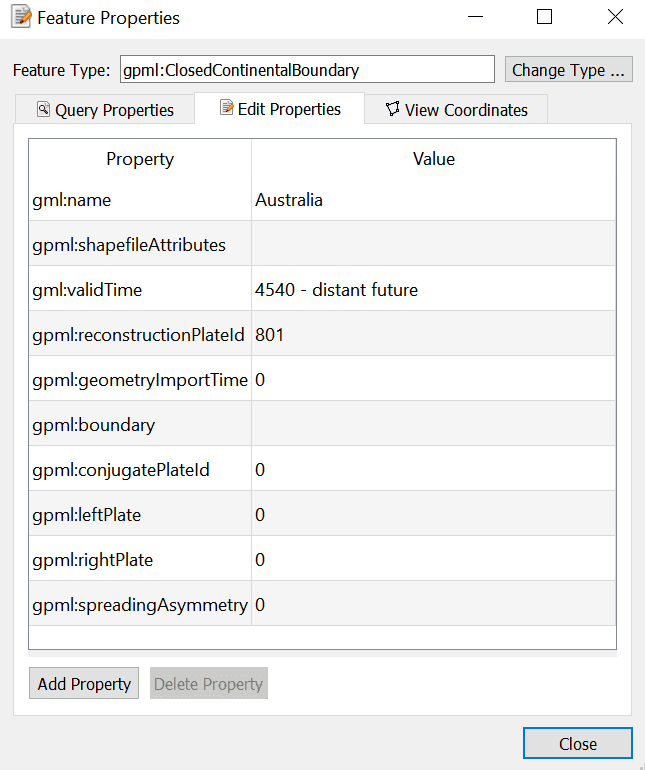Switch to the Query Properties tab

tap(104, 110)
